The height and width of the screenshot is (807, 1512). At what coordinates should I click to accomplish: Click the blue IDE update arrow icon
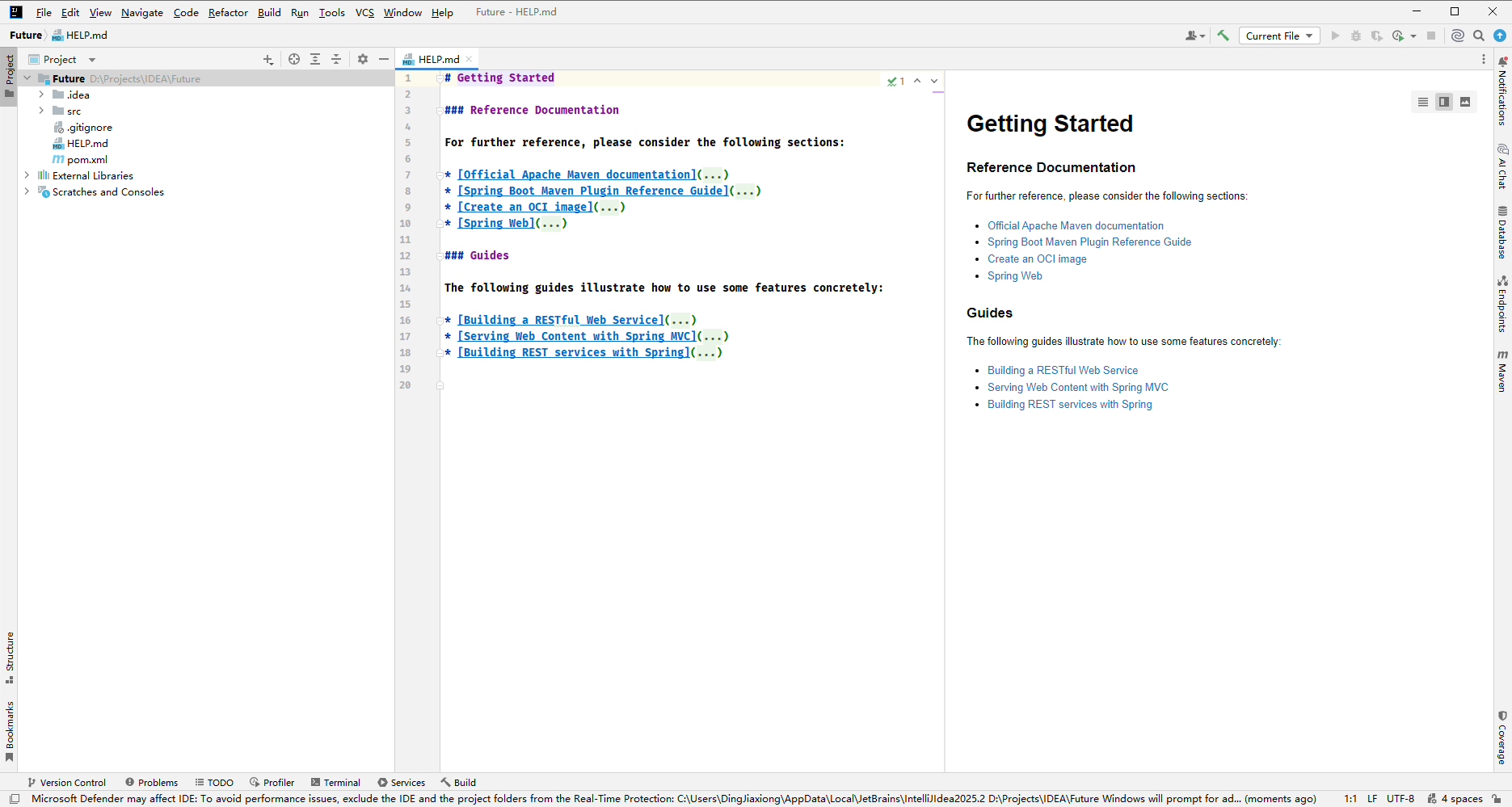(x=1500, y=36)
